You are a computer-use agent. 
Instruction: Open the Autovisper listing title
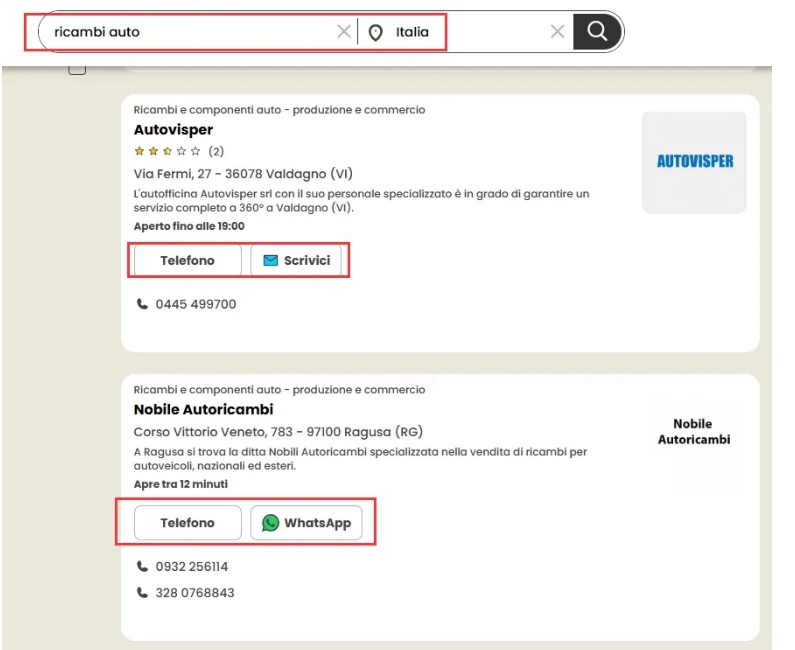[173, 130]
